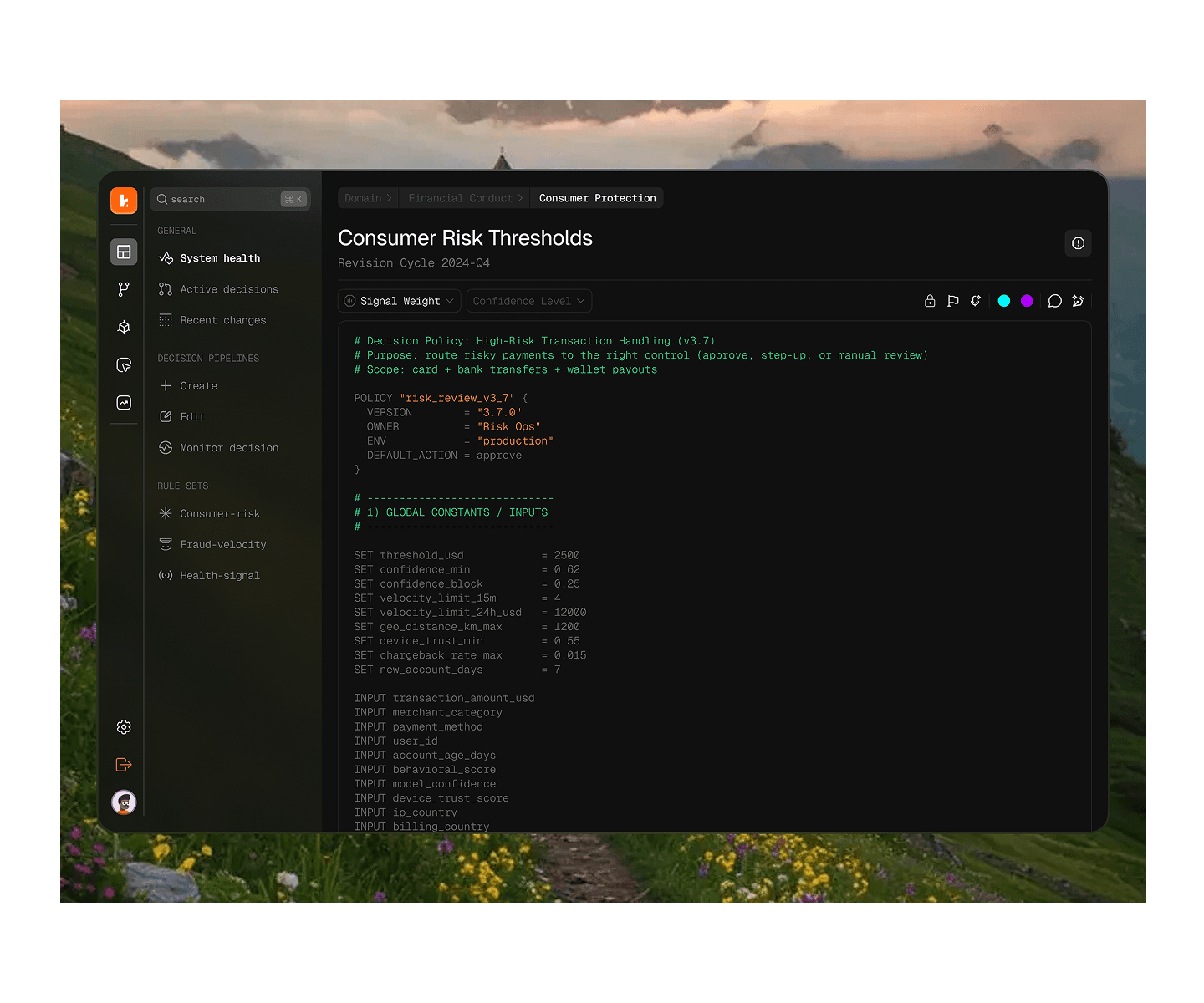Click the Consumer-risk asterisk icon
1204x1003 pixels.
coord(166,514)
